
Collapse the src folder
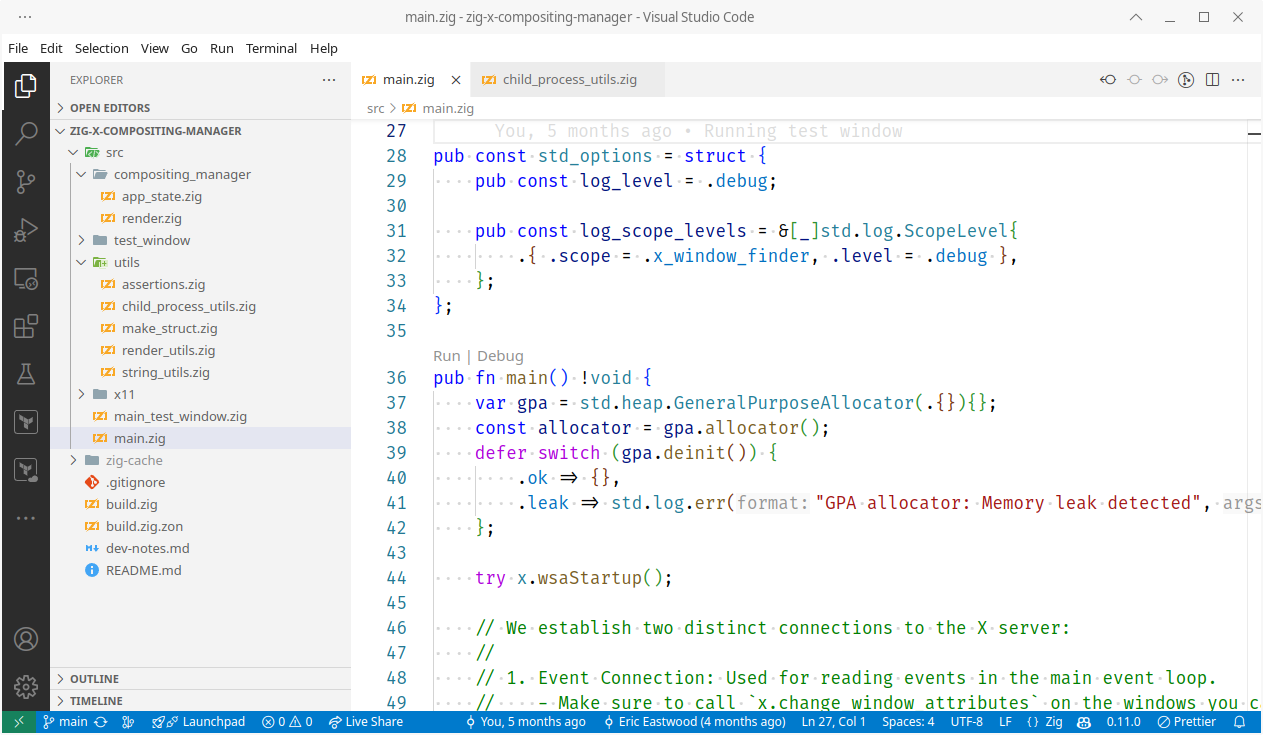tap(200, 153)
